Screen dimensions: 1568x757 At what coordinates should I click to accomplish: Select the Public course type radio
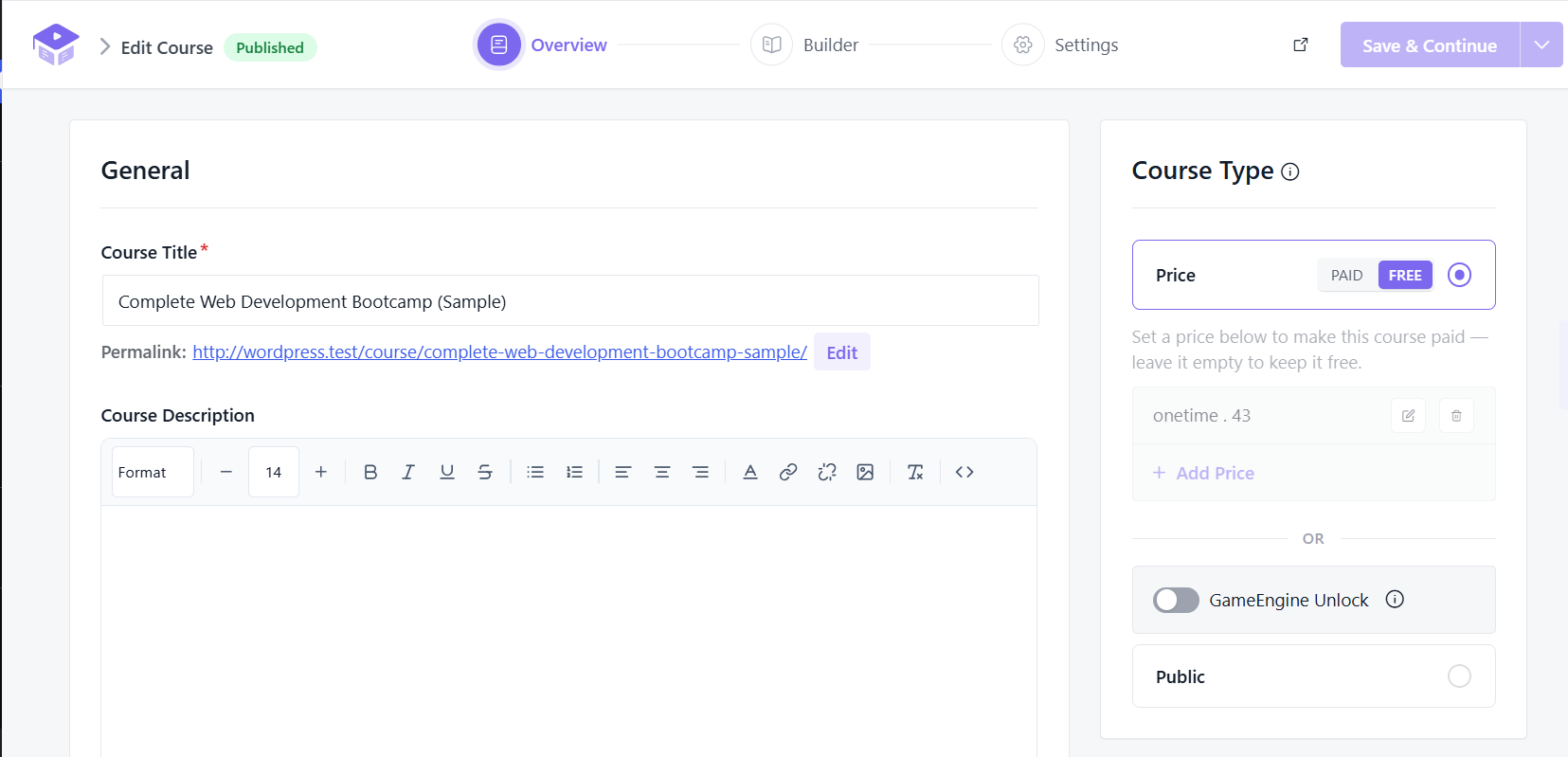pos(1459,676)
